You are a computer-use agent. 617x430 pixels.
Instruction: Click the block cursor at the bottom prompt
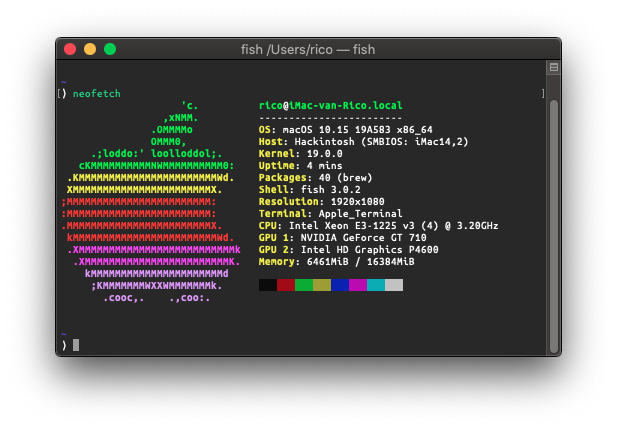(76, 345)
